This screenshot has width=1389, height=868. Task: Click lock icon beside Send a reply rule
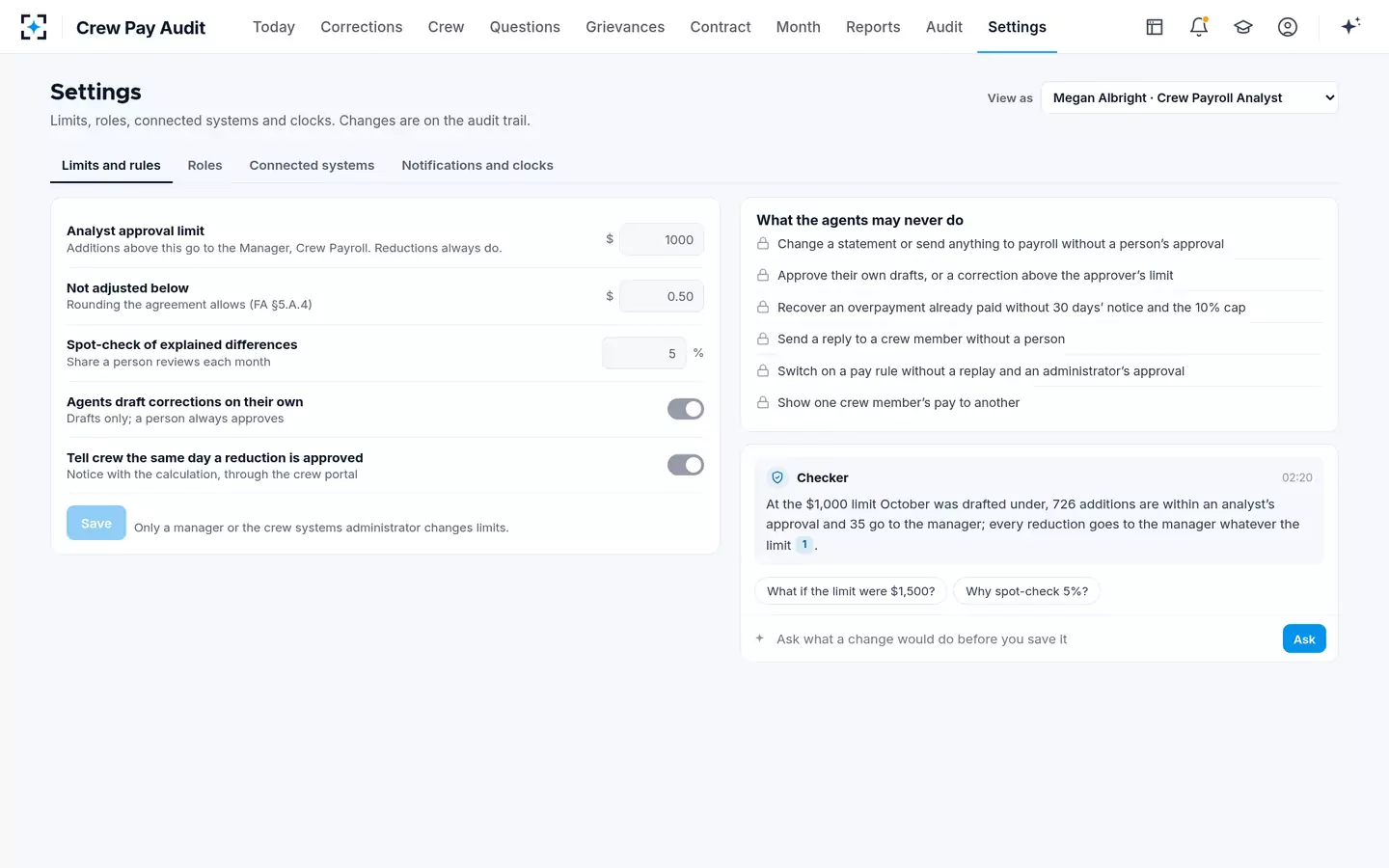tap(763, 339)
